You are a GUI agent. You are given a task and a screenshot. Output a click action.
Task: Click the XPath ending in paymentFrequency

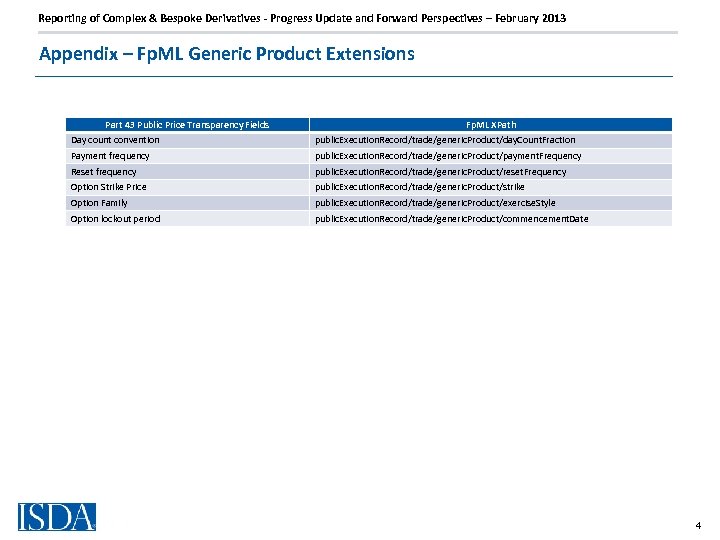[448, 156]
